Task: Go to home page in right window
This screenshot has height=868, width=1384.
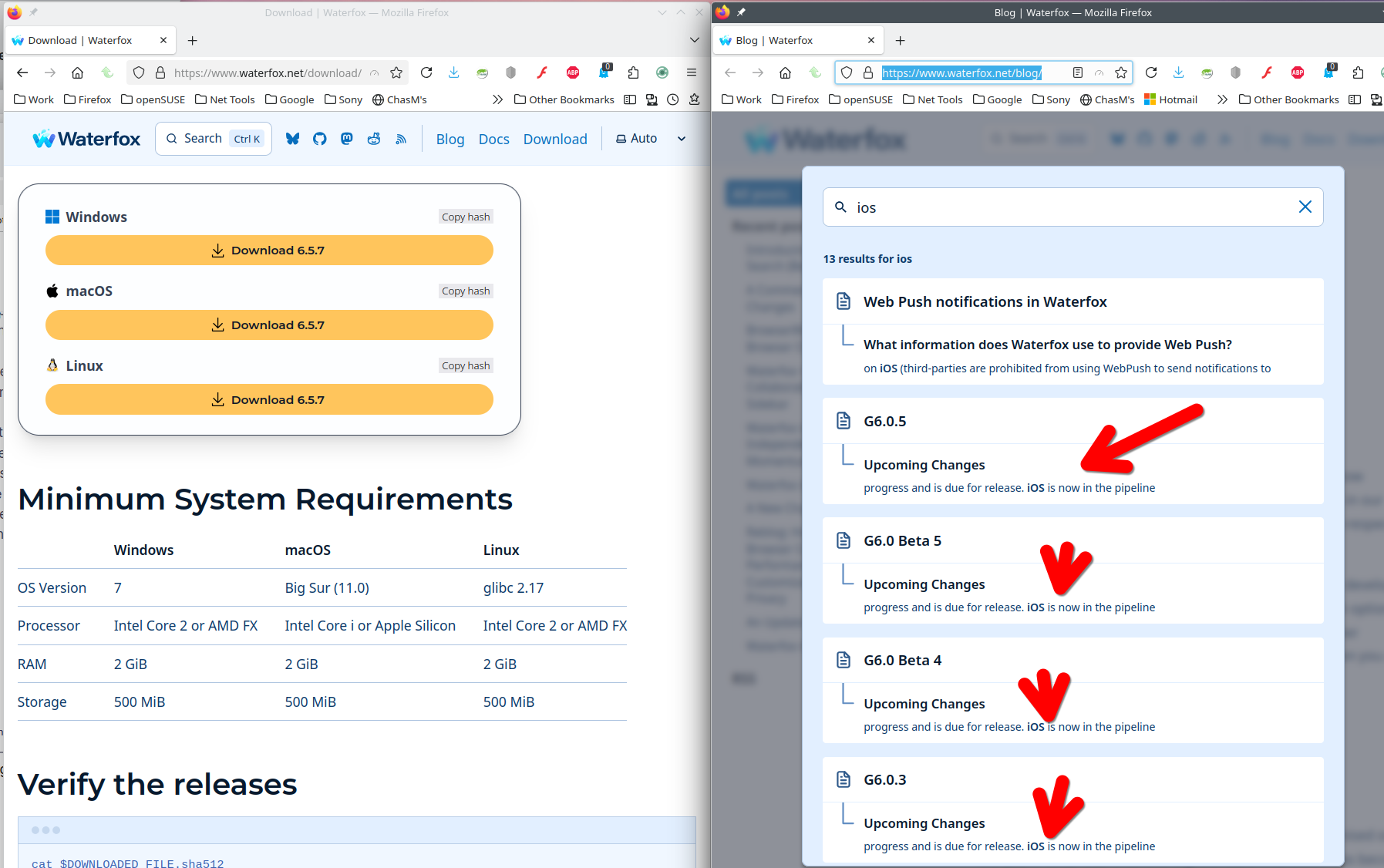Action: (x=785, y=72)
